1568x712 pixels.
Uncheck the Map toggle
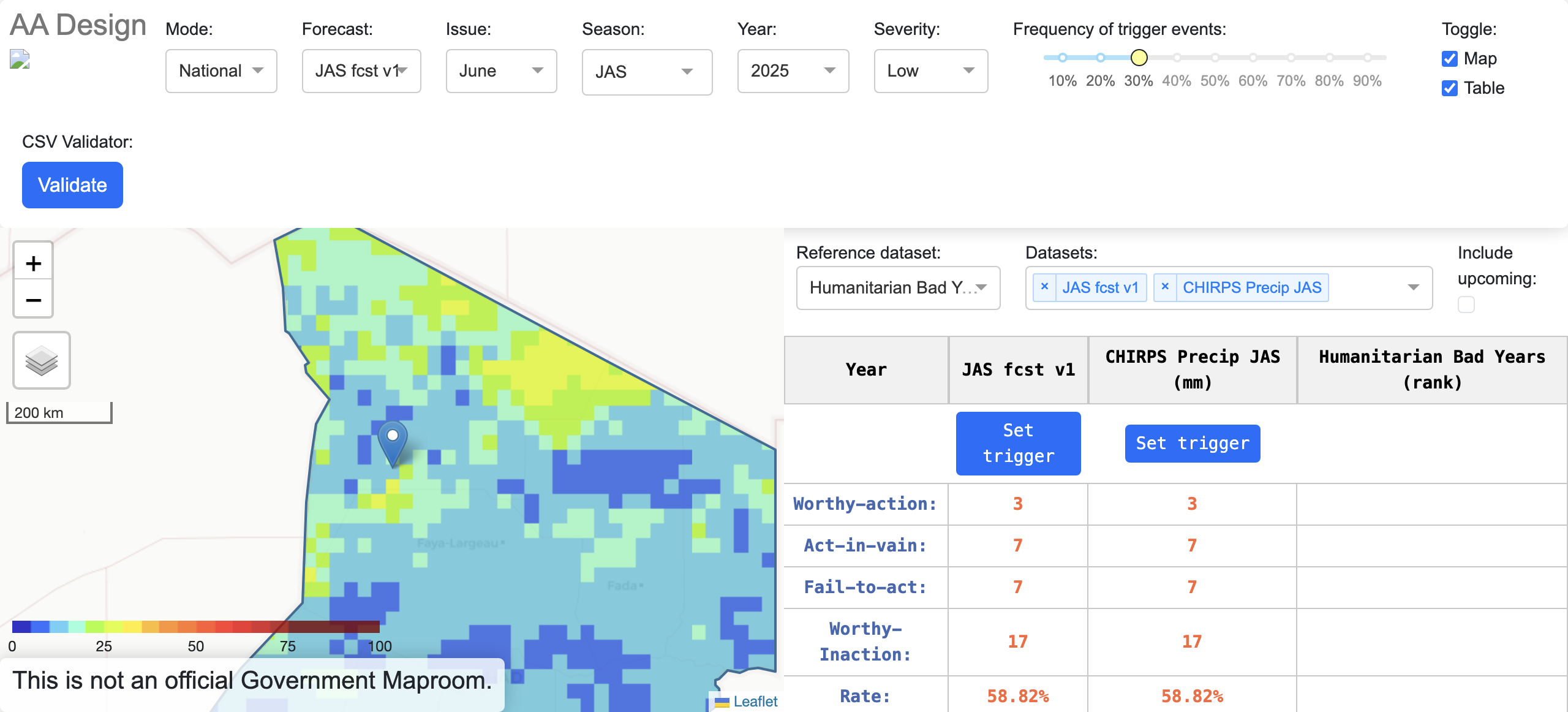click(1450, 59)
